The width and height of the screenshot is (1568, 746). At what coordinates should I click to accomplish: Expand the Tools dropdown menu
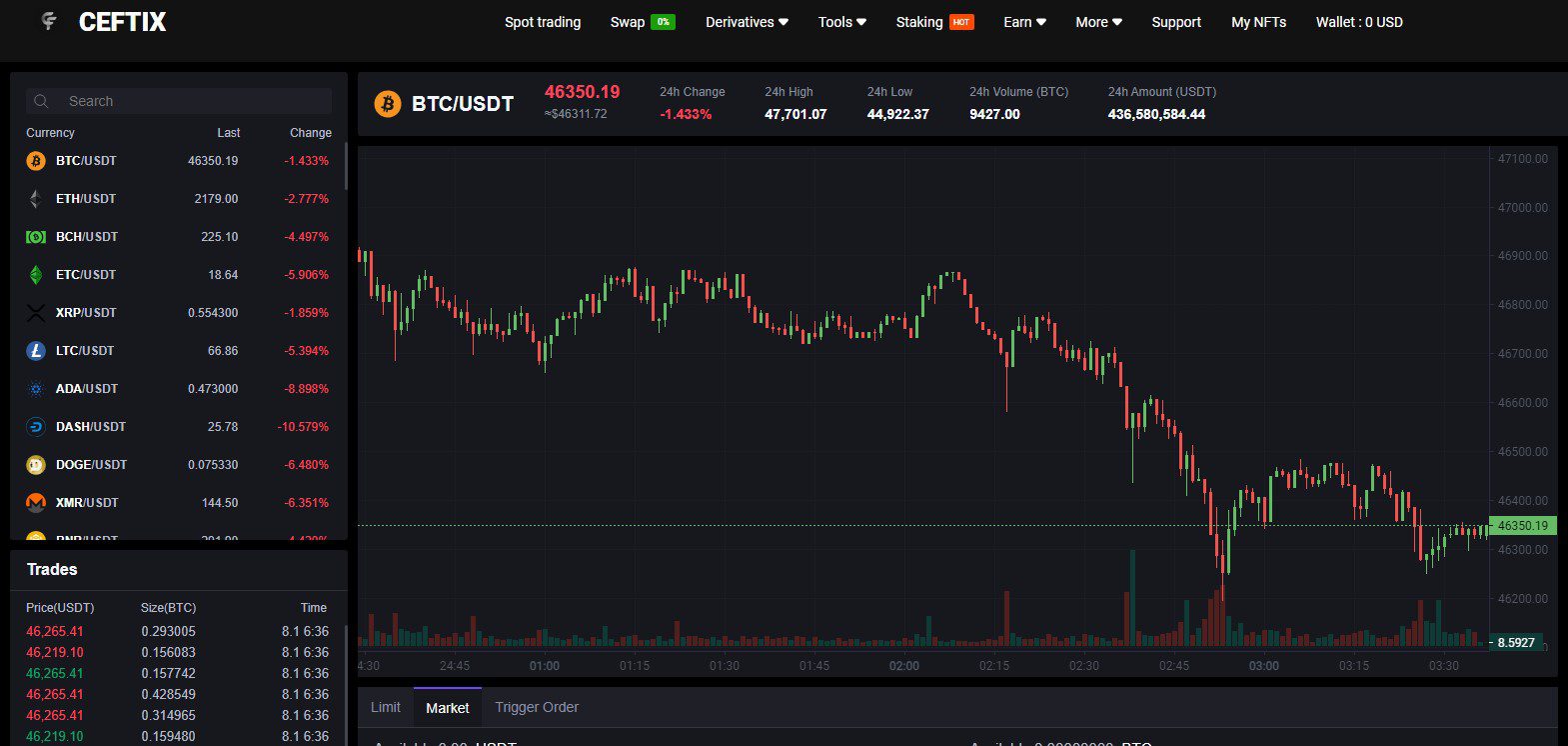point(841,22)
